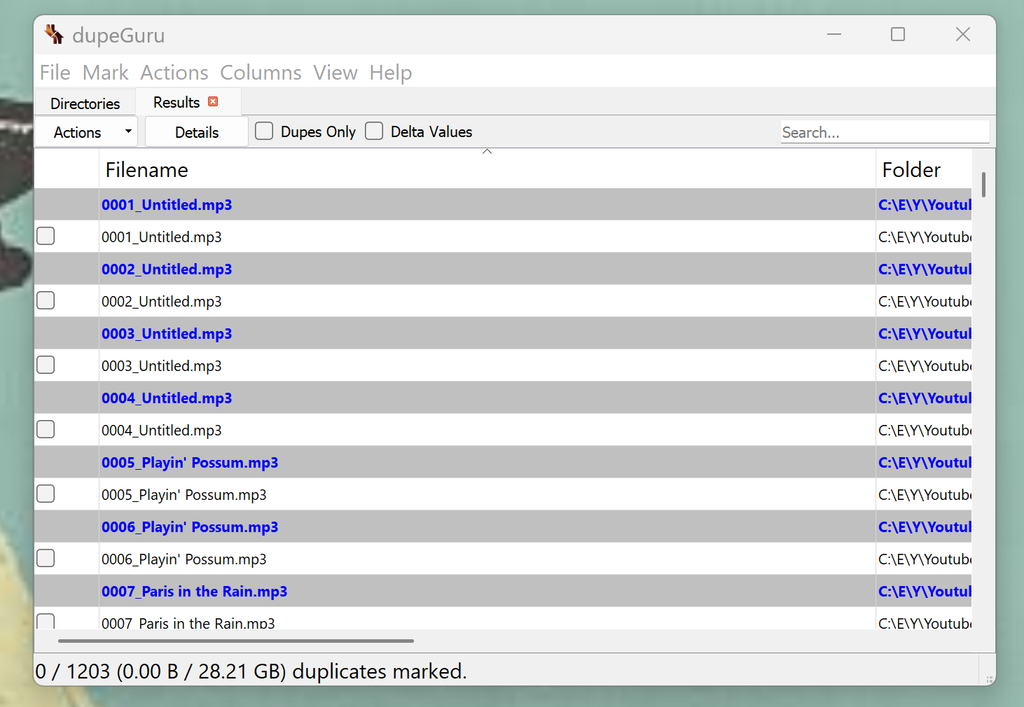The height and width of the screenshot is (707, 1024).
Task: Check the duplicate 0005_Playin' Possum.mp3 checkbox
Action: (46, 494)
